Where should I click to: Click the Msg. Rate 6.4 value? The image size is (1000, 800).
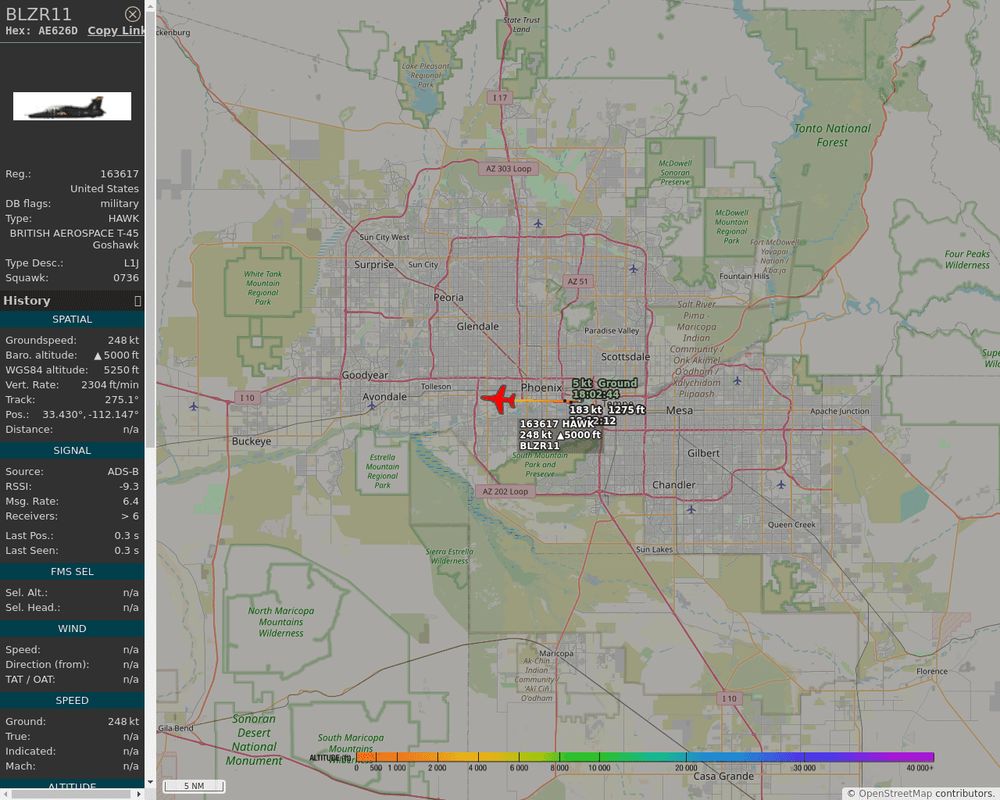click(x=131, y=501)
